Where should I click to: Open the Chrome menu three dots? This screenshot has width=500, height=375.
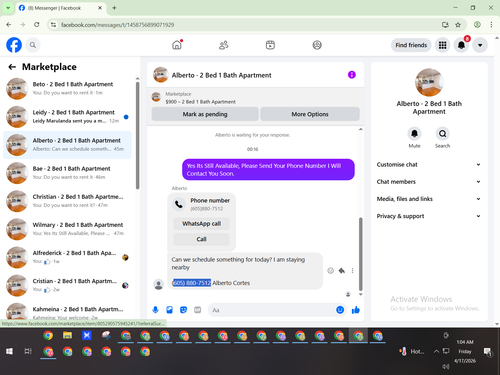(x=491, y=25)
